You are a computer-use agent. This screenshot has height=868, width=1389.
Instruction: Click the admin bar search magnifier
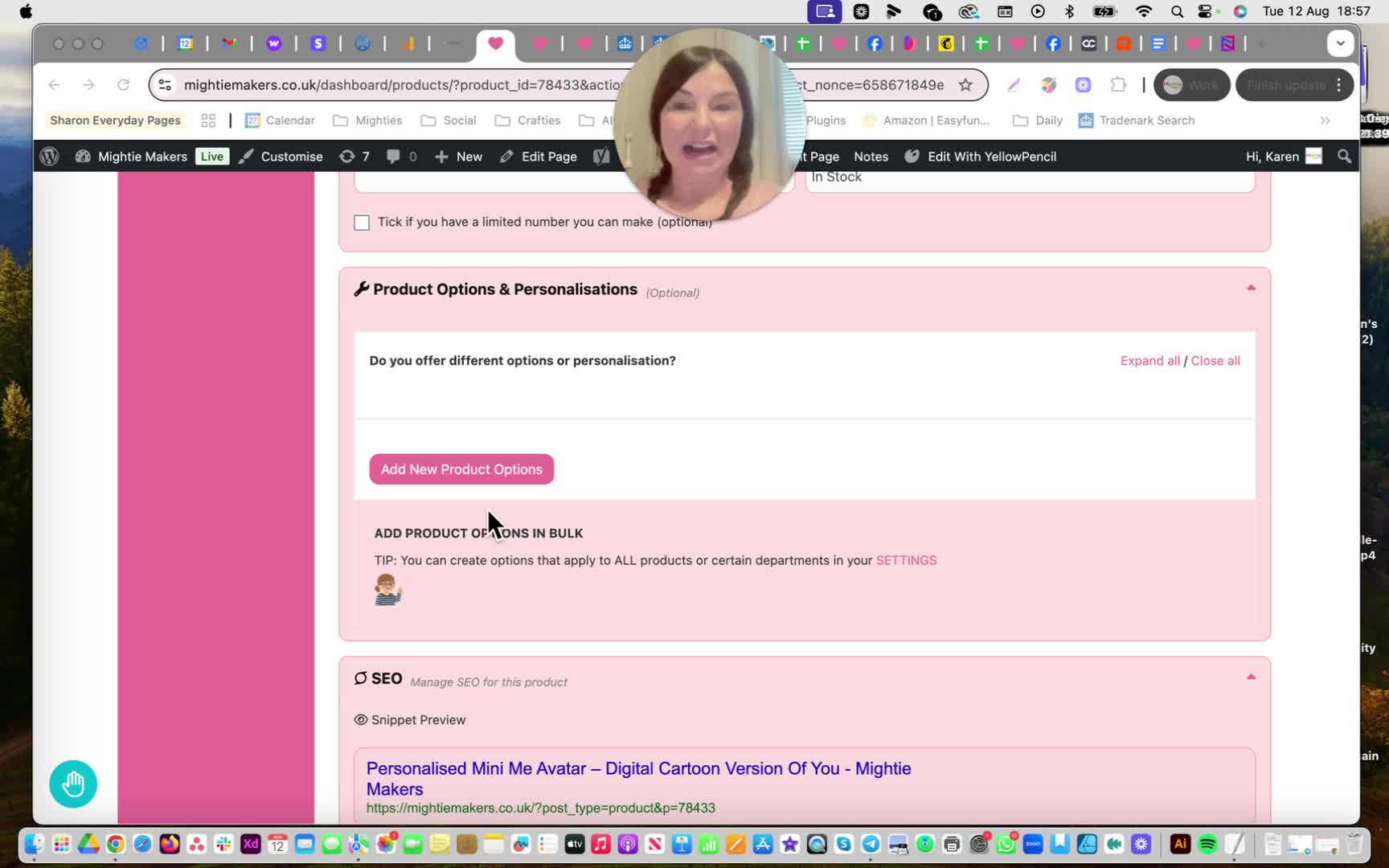1344,156
